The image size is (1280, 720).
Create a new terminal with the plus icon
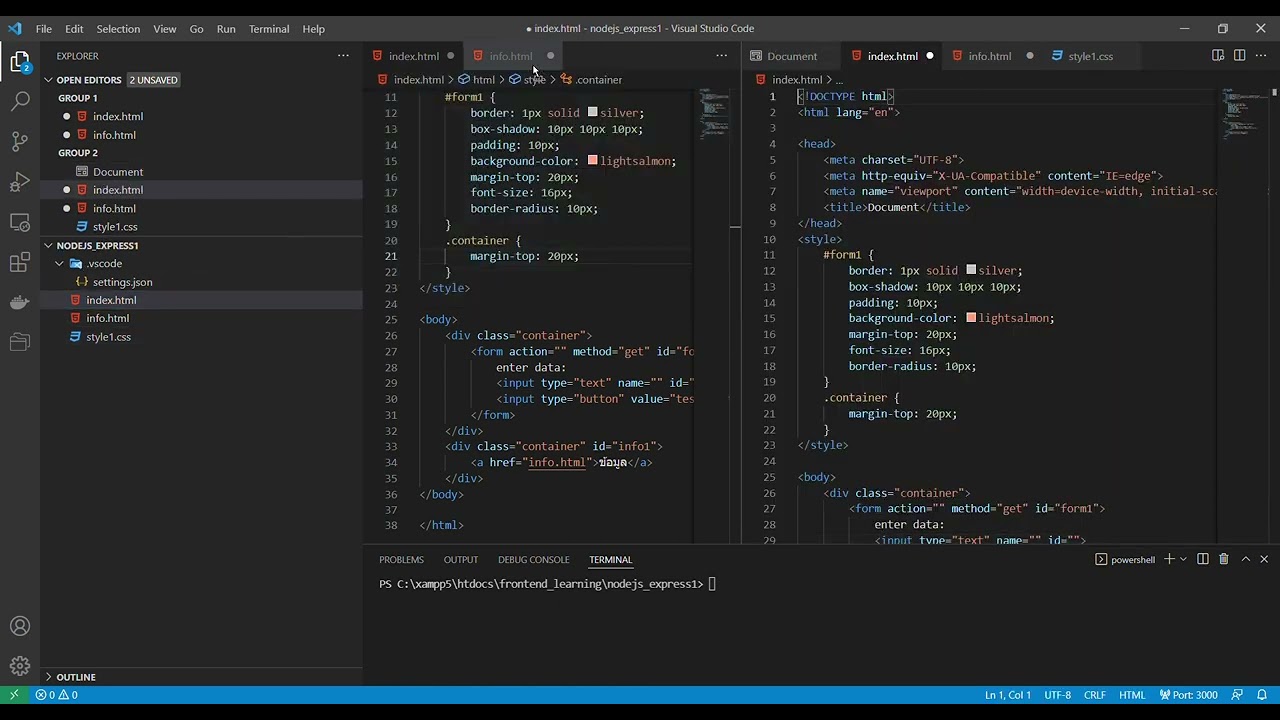1168,559
